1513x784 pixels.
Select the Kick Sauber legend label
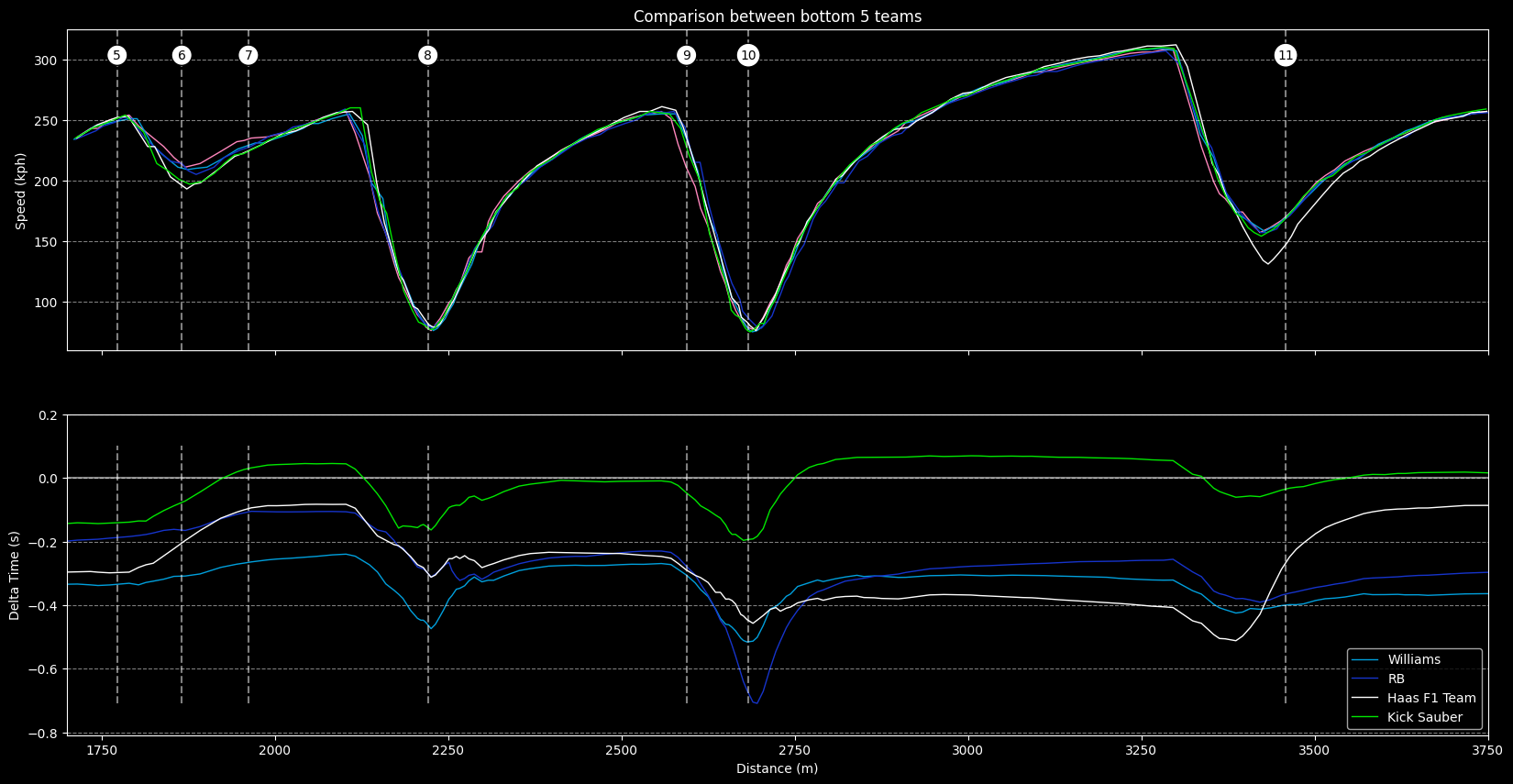pos(1425,718)
